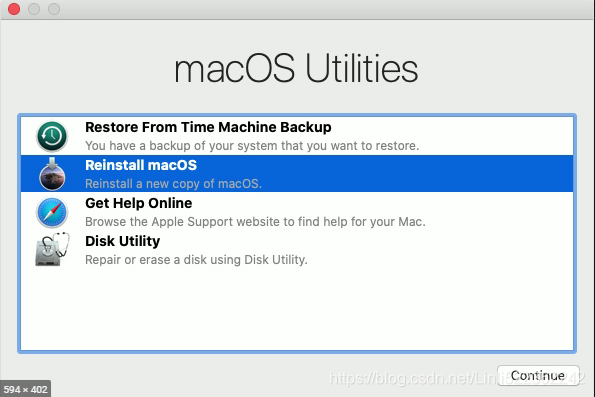This screenshot has width=595, height=397.
Task: Select the Get Help Online title
Action: pos(139,203)
